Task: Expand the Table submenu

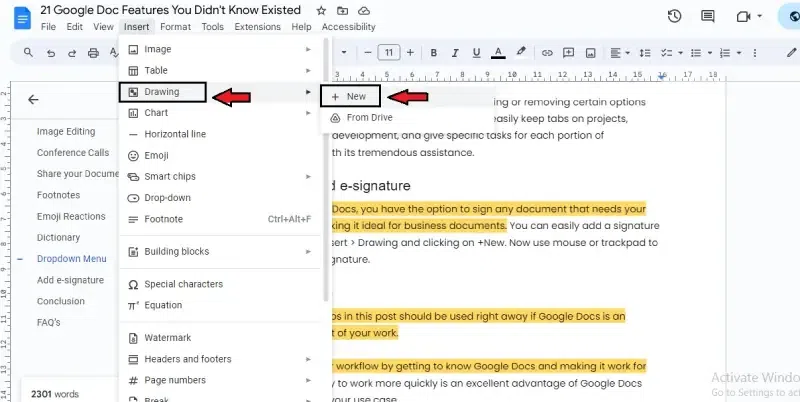Action: 220,70
